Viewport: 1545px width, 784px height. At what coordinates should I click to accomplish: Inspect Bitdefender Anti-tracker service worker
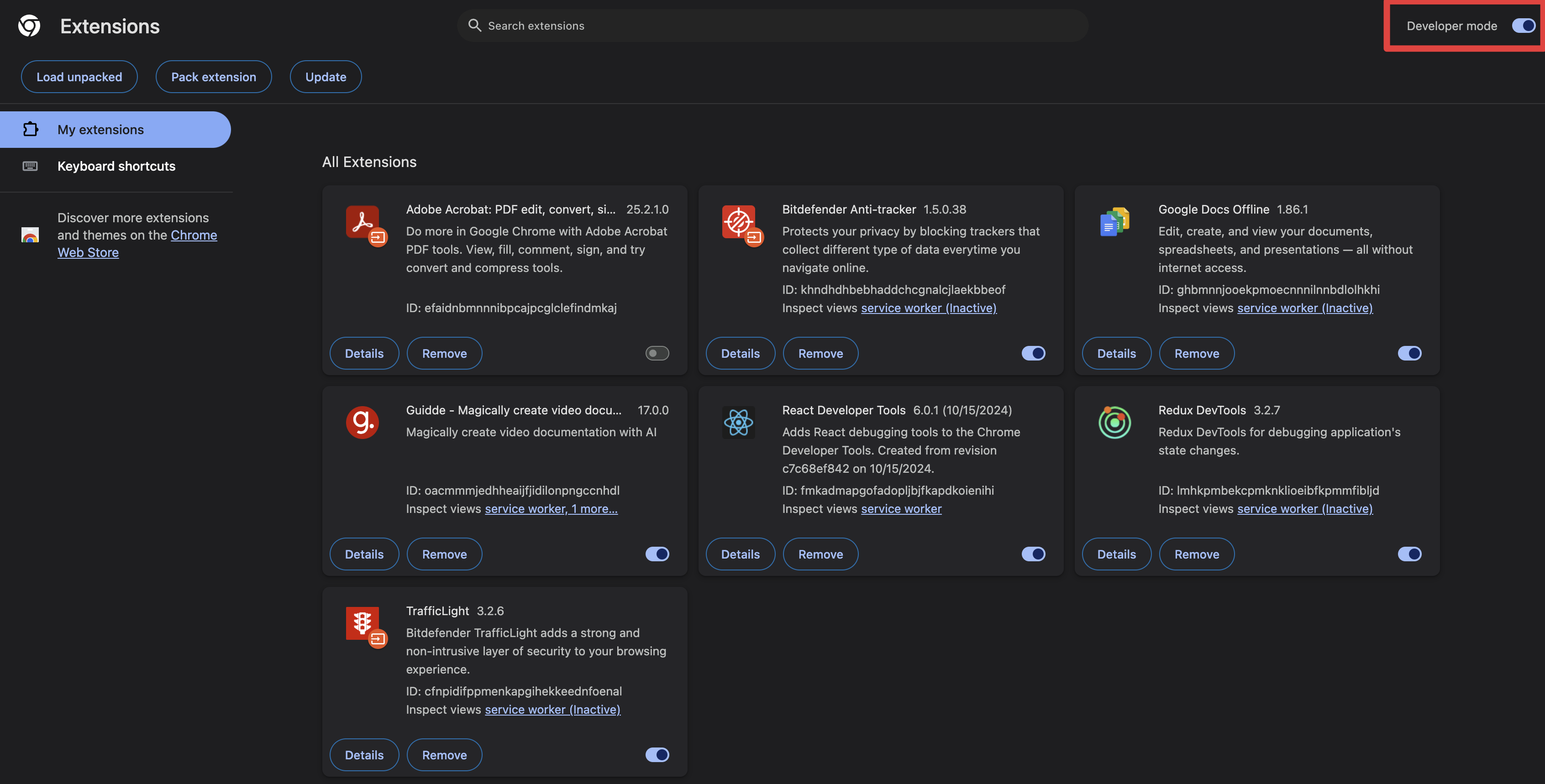coord(929,308)
